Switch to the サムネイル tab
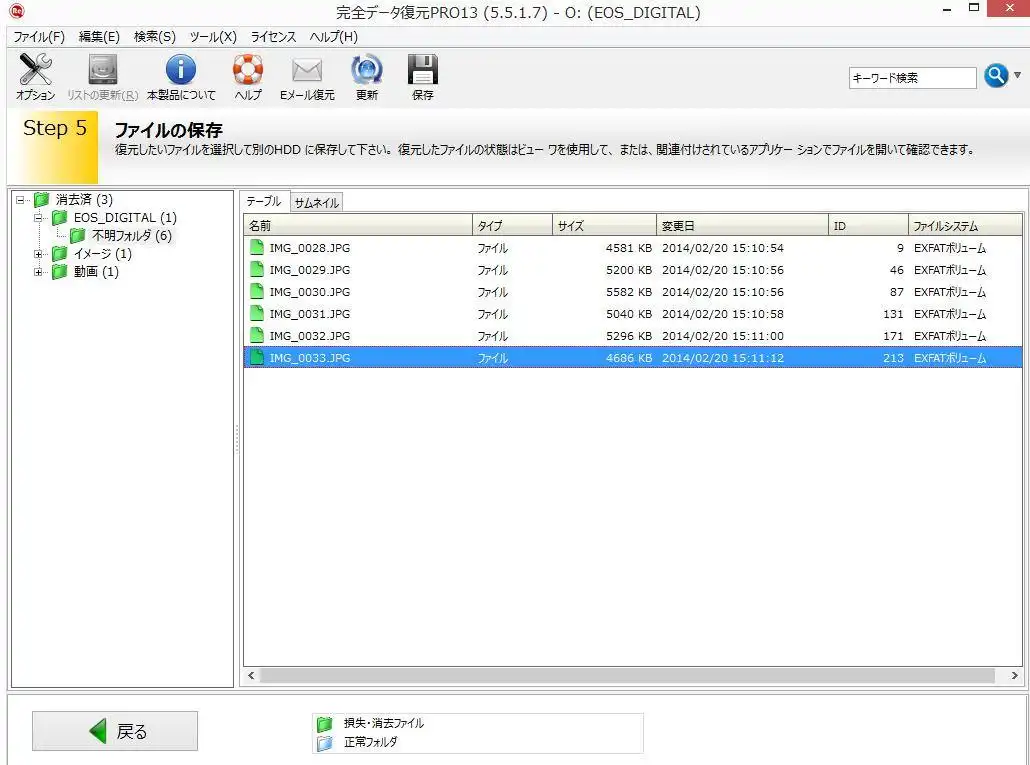The height and width of the screenshot is (765, 1030). pos(316,203)
